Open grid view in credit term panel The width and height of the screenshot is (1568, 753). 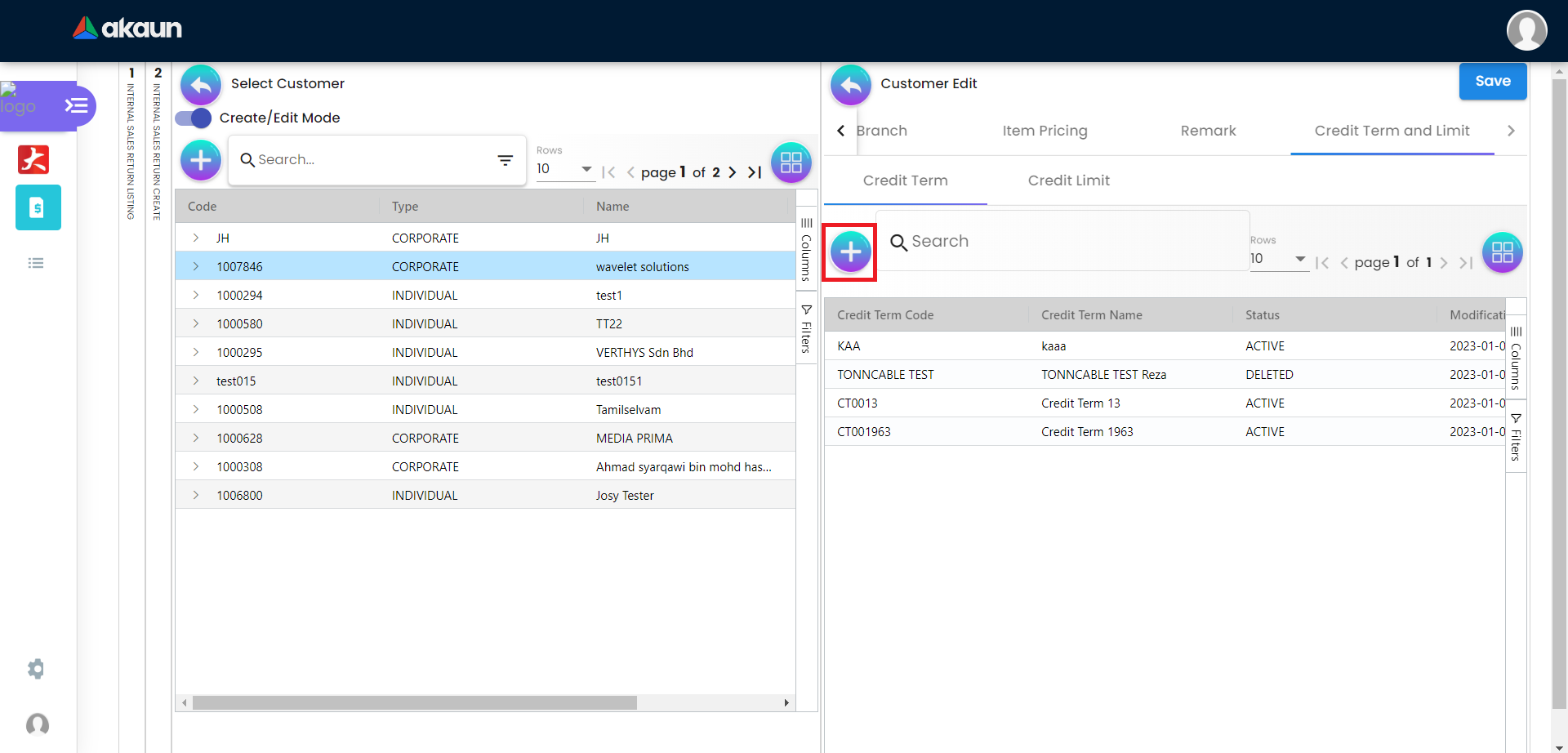(x=1502, y=252)
